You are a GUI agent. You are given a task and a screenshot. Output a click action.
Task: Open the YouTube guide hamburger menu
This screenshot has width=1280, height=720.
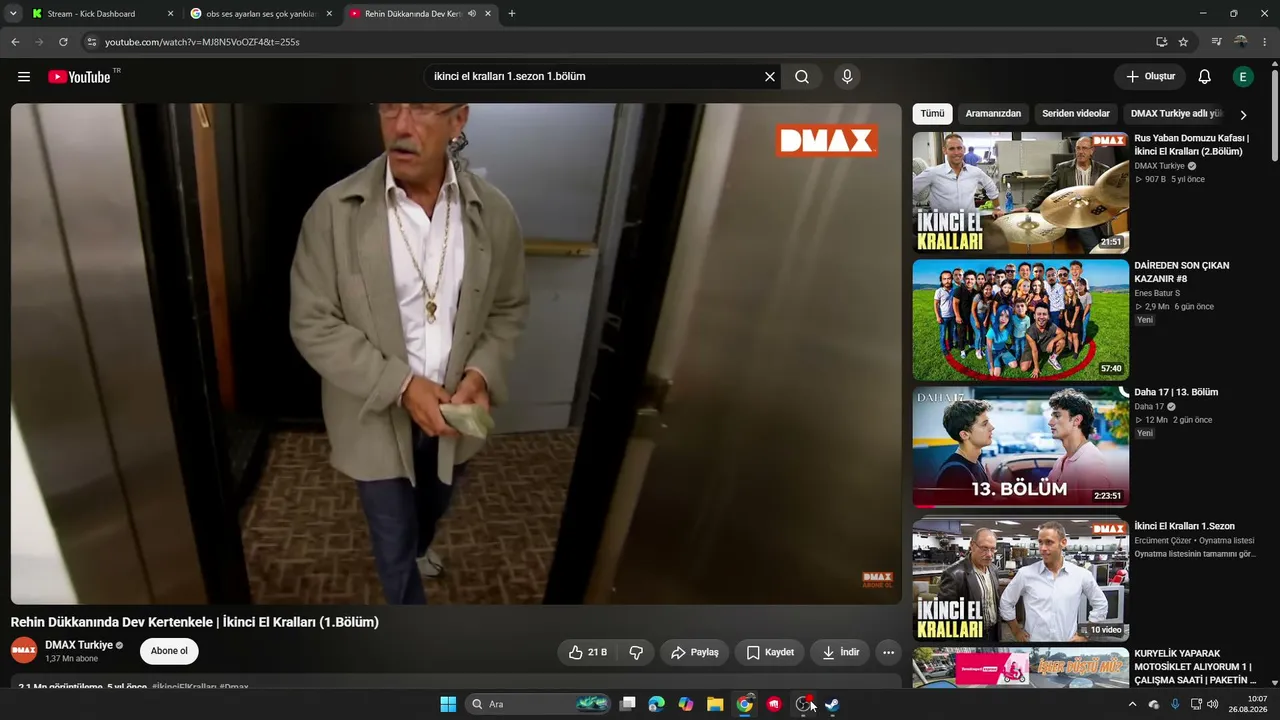(x=24, y=77)
